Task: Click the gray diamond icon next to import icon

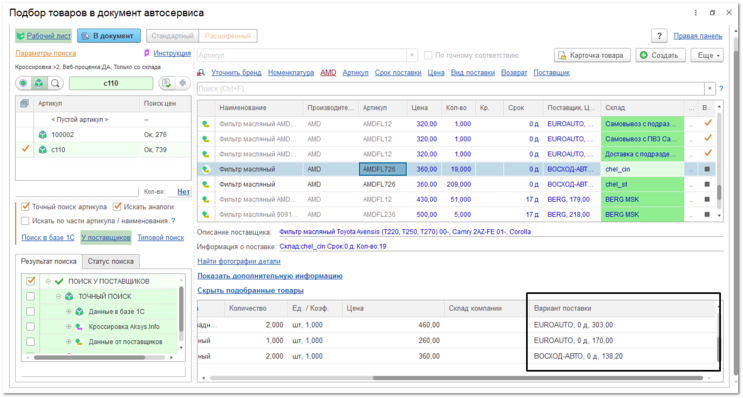Action: click(x=183, y=83)
